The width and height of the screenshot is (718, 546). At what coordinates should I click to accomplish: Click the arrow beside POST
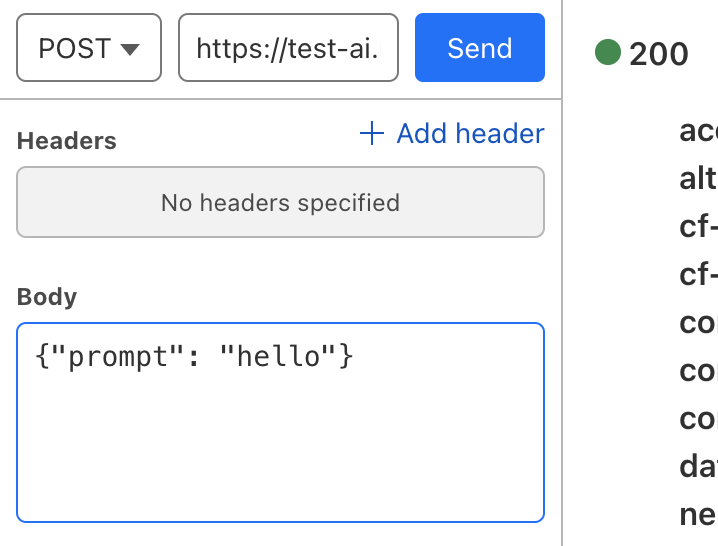coord(129,49)
